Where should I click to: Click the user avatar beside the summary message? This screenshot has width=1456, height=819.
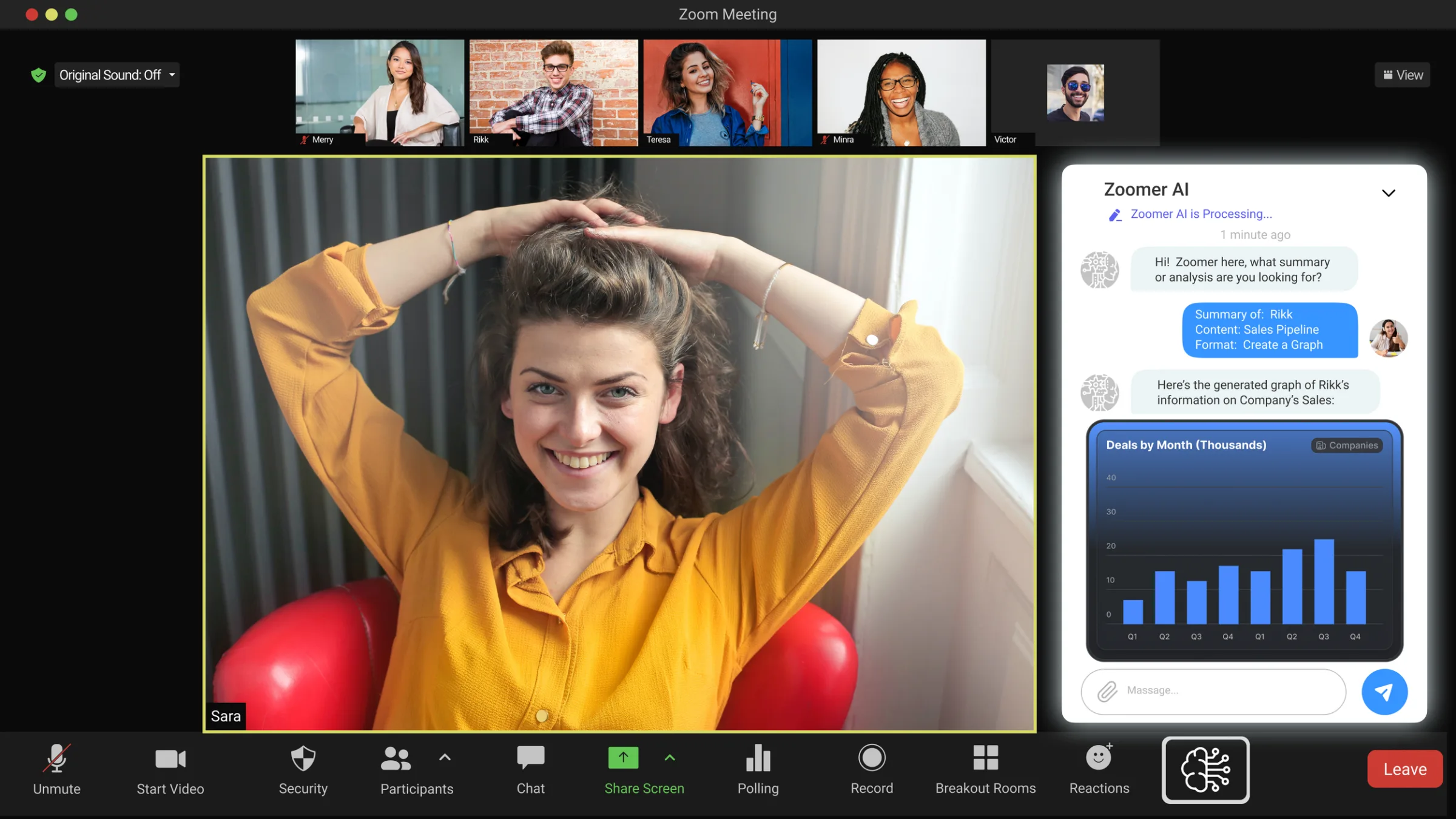coord(1388,337)
